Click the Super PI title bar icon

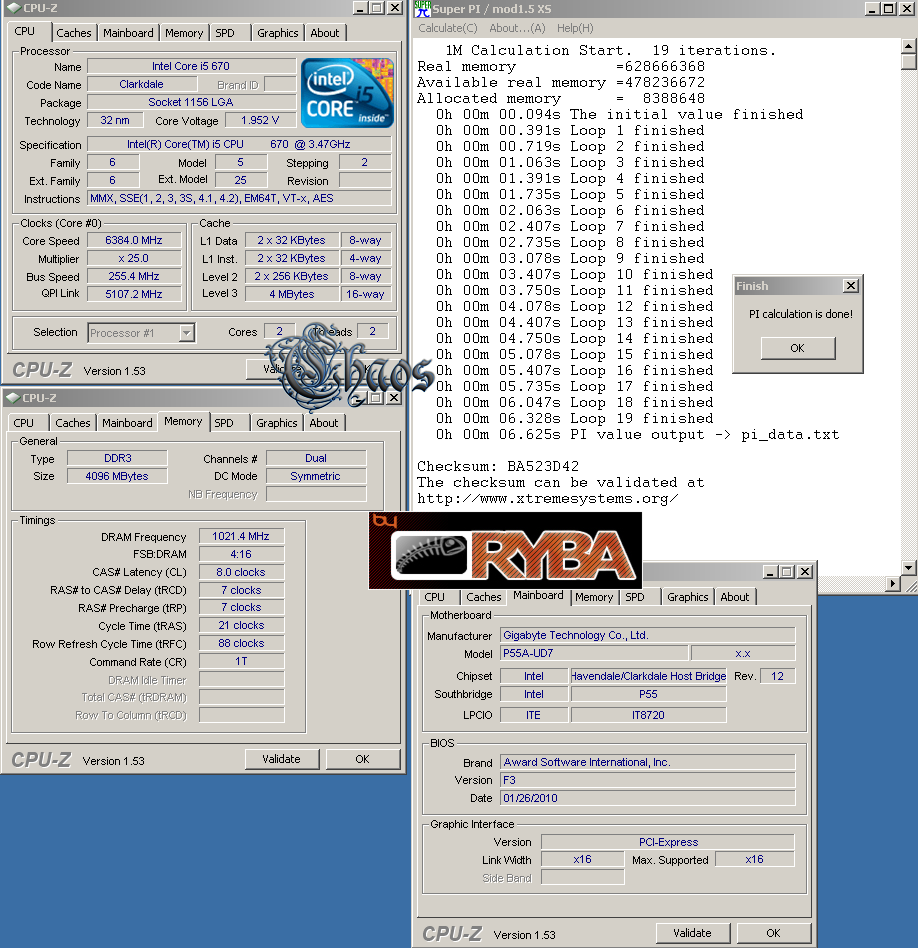[423, 8]
